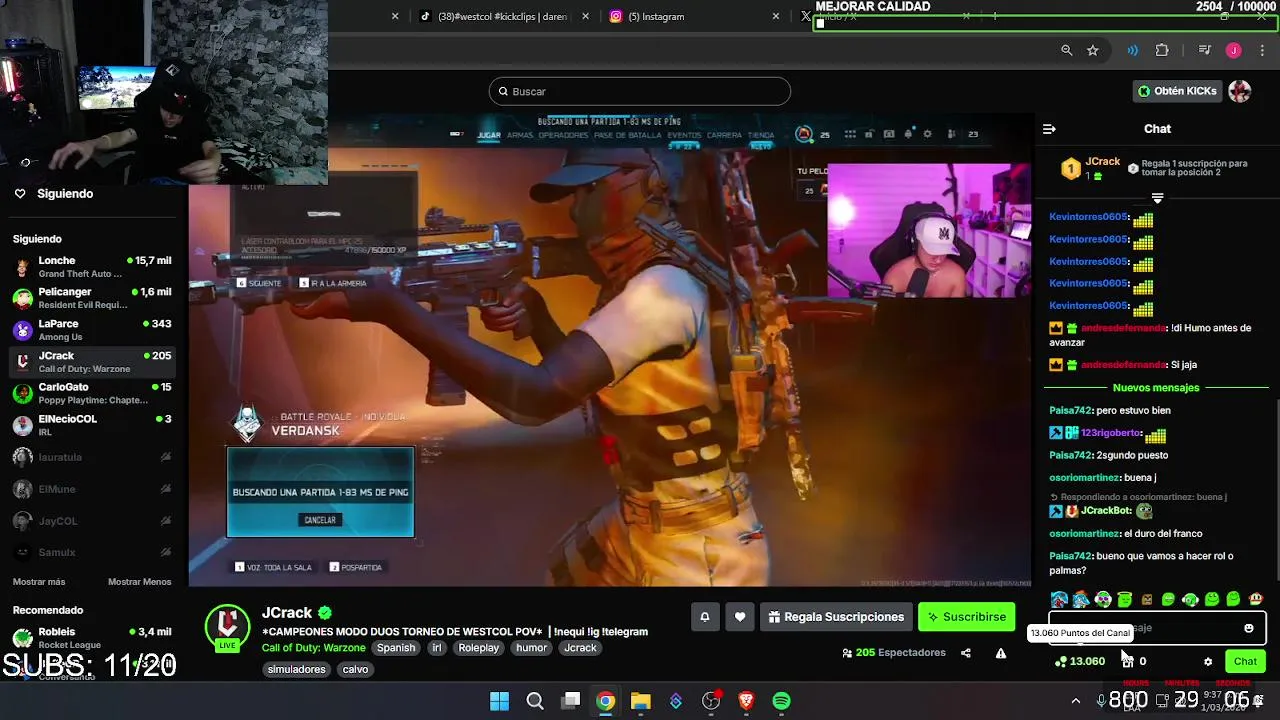Open the Windows Start menu
Viewport: 1280px width, 720px height.
(x=499, y=701)
